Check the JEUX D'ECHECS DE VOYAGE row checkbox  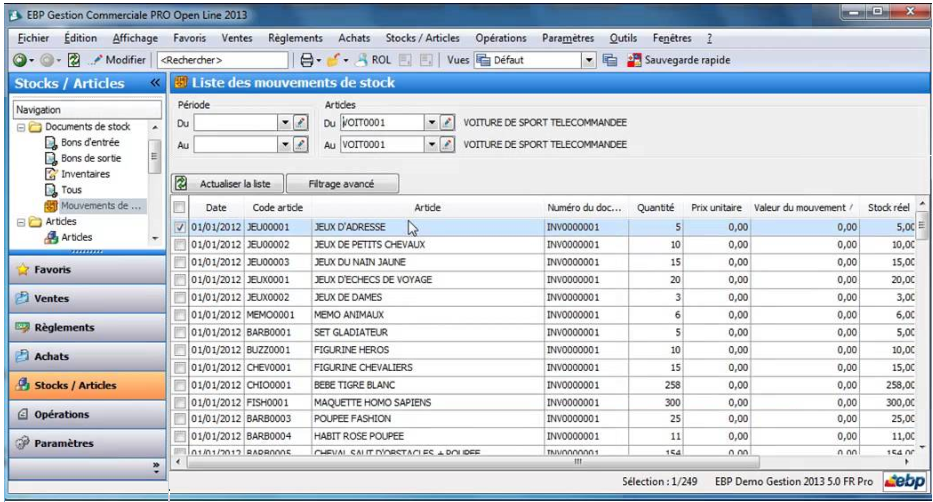click(x=180, y=280)
